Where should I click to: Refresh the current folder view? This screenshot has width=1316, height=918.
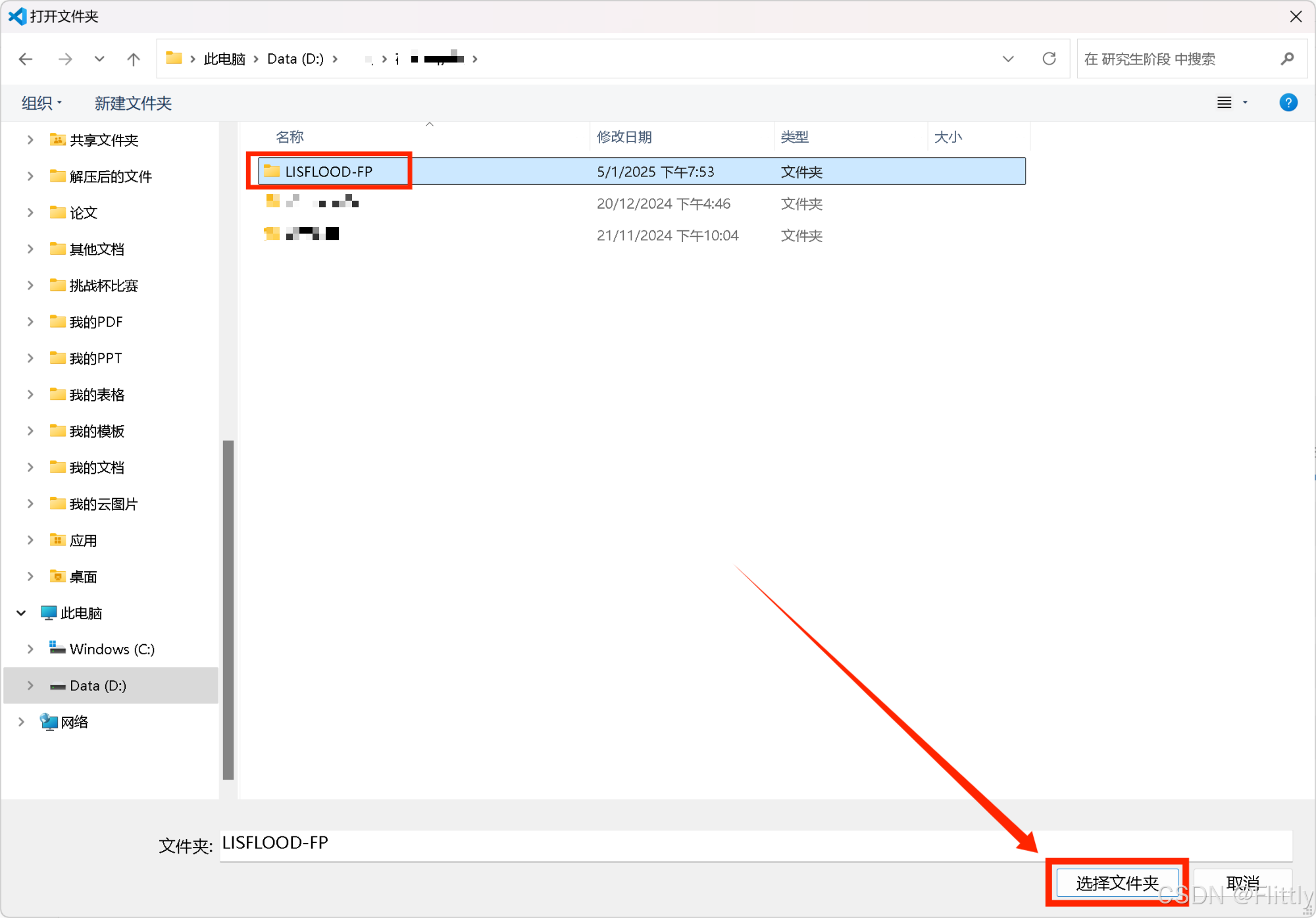[1049, 59]
